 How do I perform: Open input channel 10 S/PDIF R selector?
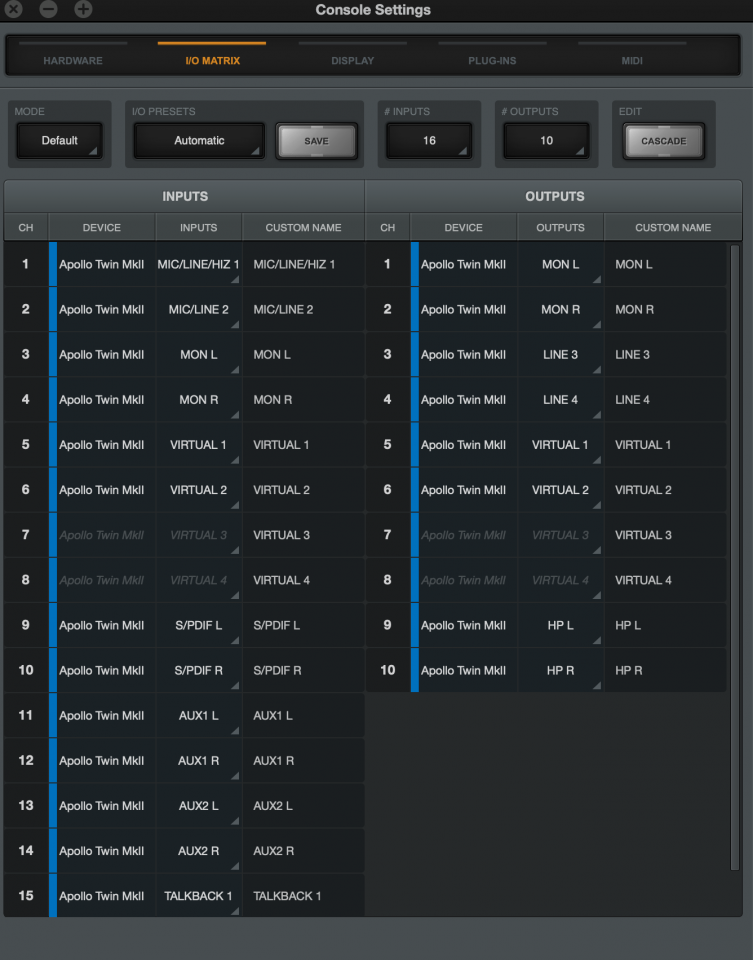(198, 670)
